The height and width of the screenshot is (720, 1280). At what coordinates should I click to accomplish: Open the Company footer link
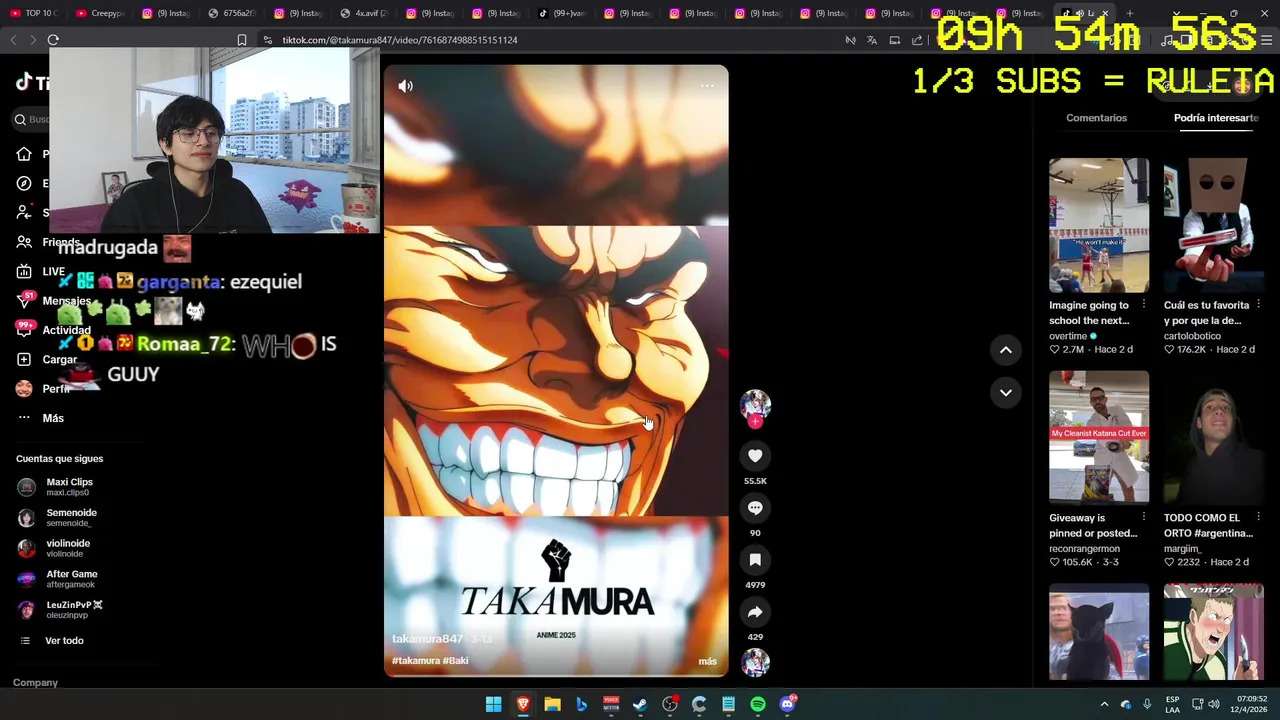[35, 683]
